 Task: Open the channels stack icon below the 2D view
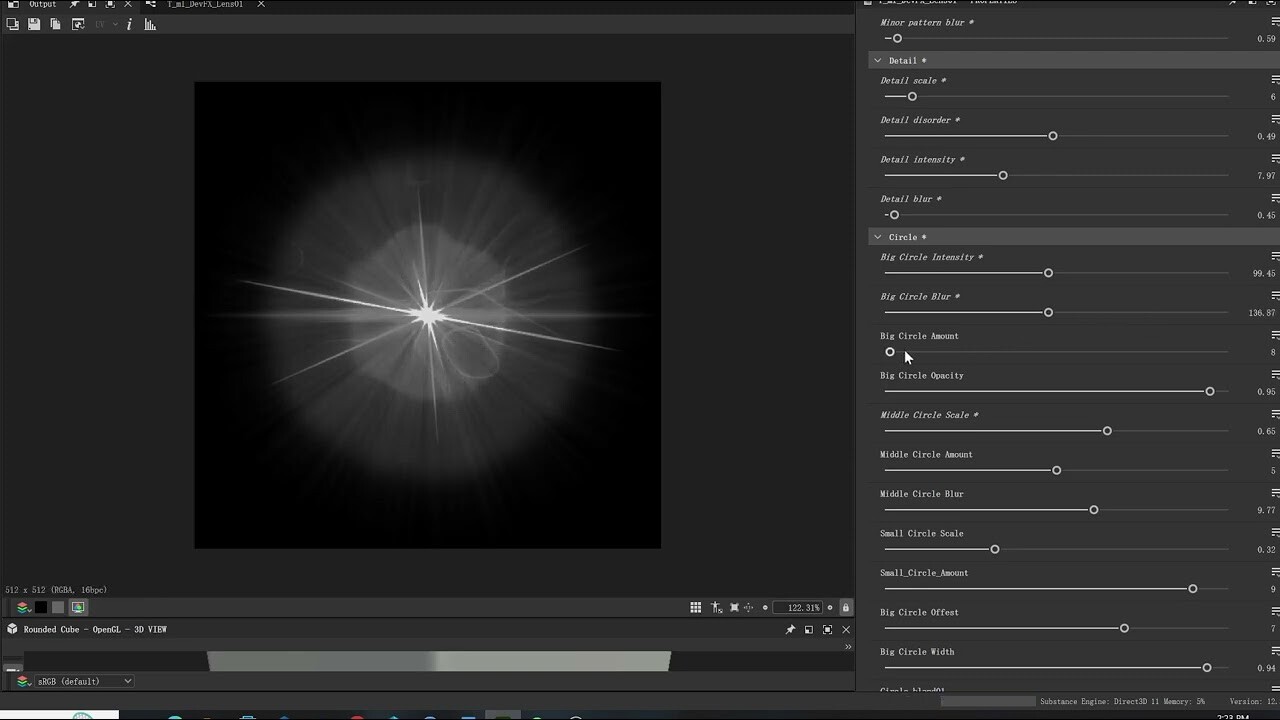pyautogui.click(x=22, y=607)
